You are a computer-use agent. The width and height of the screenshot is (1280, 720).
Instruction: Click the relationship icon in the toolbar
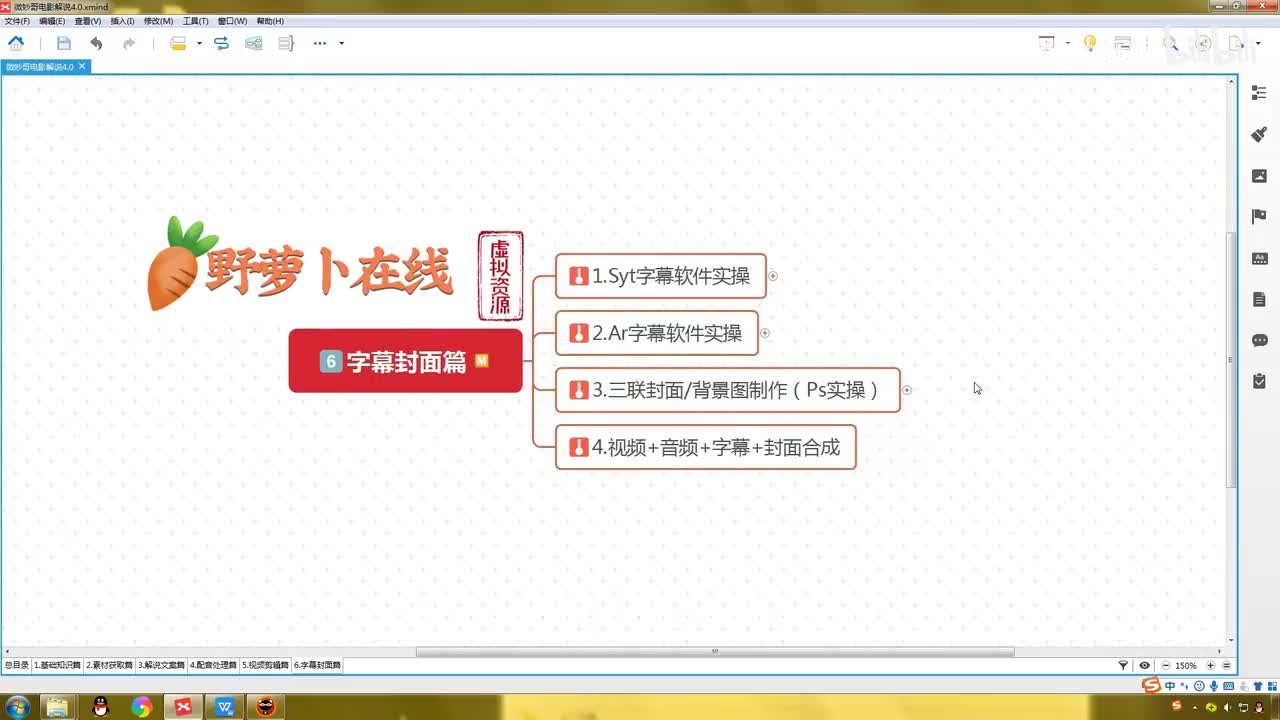[x=222, y=43]
